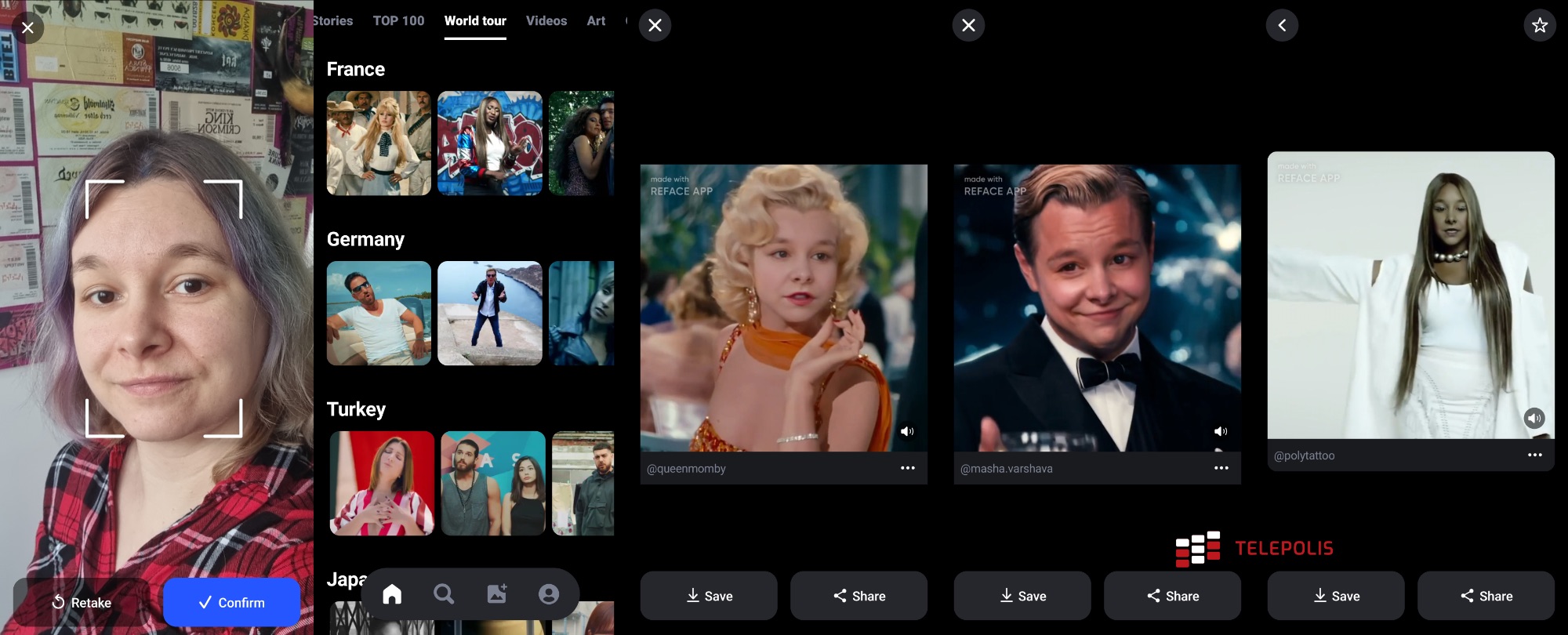Mute sound on the @queenmomby video

[x=907, y=431]
